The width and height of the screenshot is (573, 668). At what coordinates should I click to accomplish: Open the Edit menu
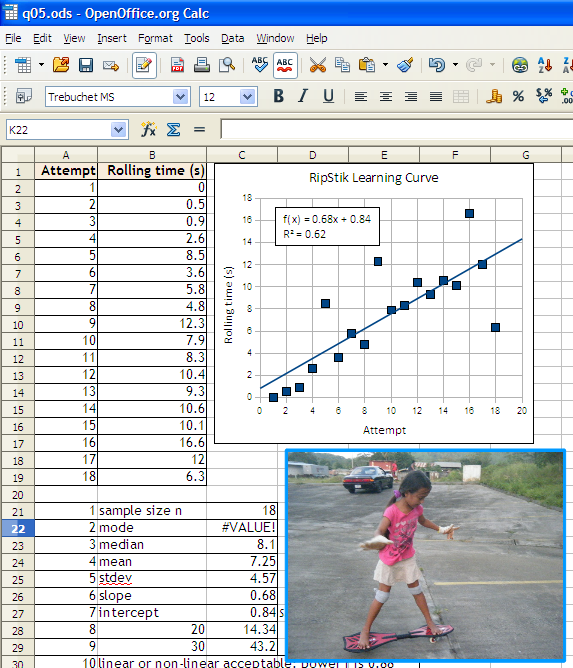click(x=42, y=38)
